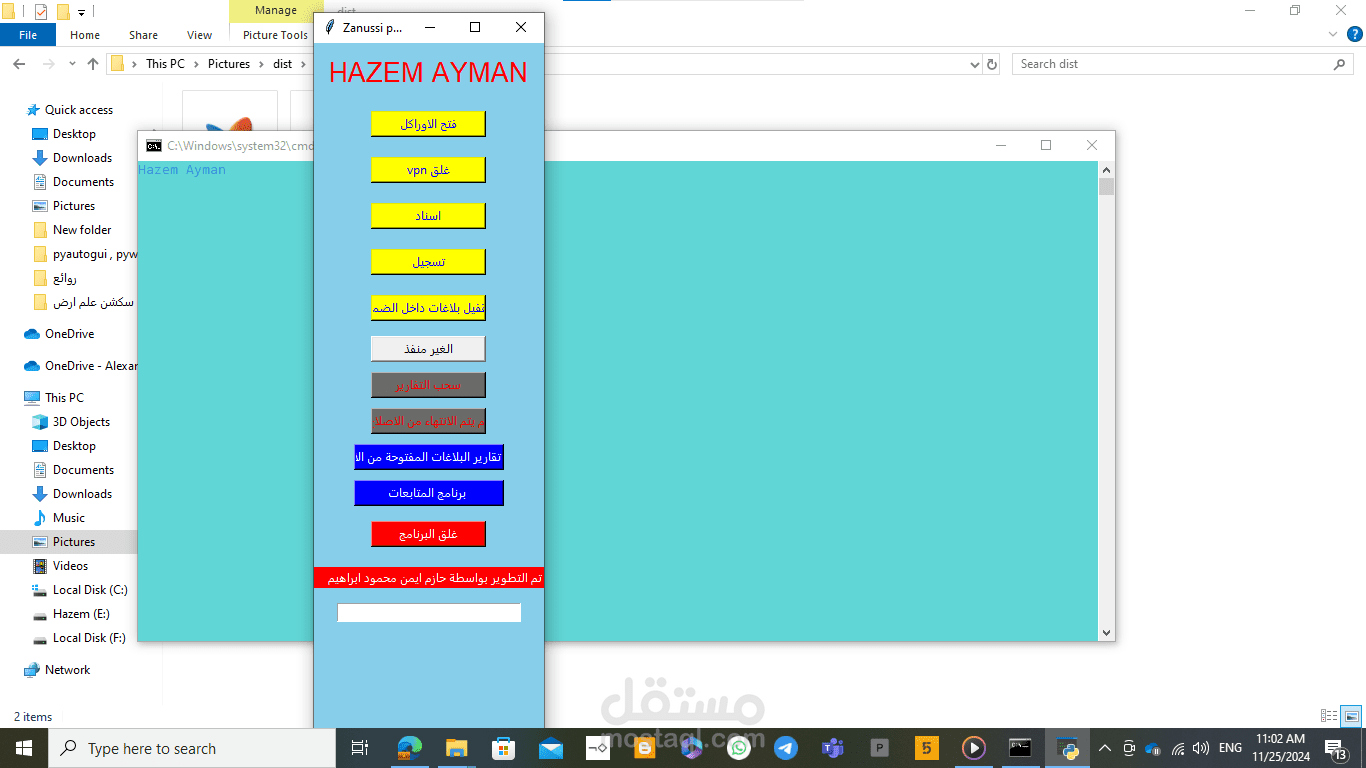The height and width of the screenshot is (768, 1366).
Task: Open the notification center icon
Action: [x=1336, y=749]
